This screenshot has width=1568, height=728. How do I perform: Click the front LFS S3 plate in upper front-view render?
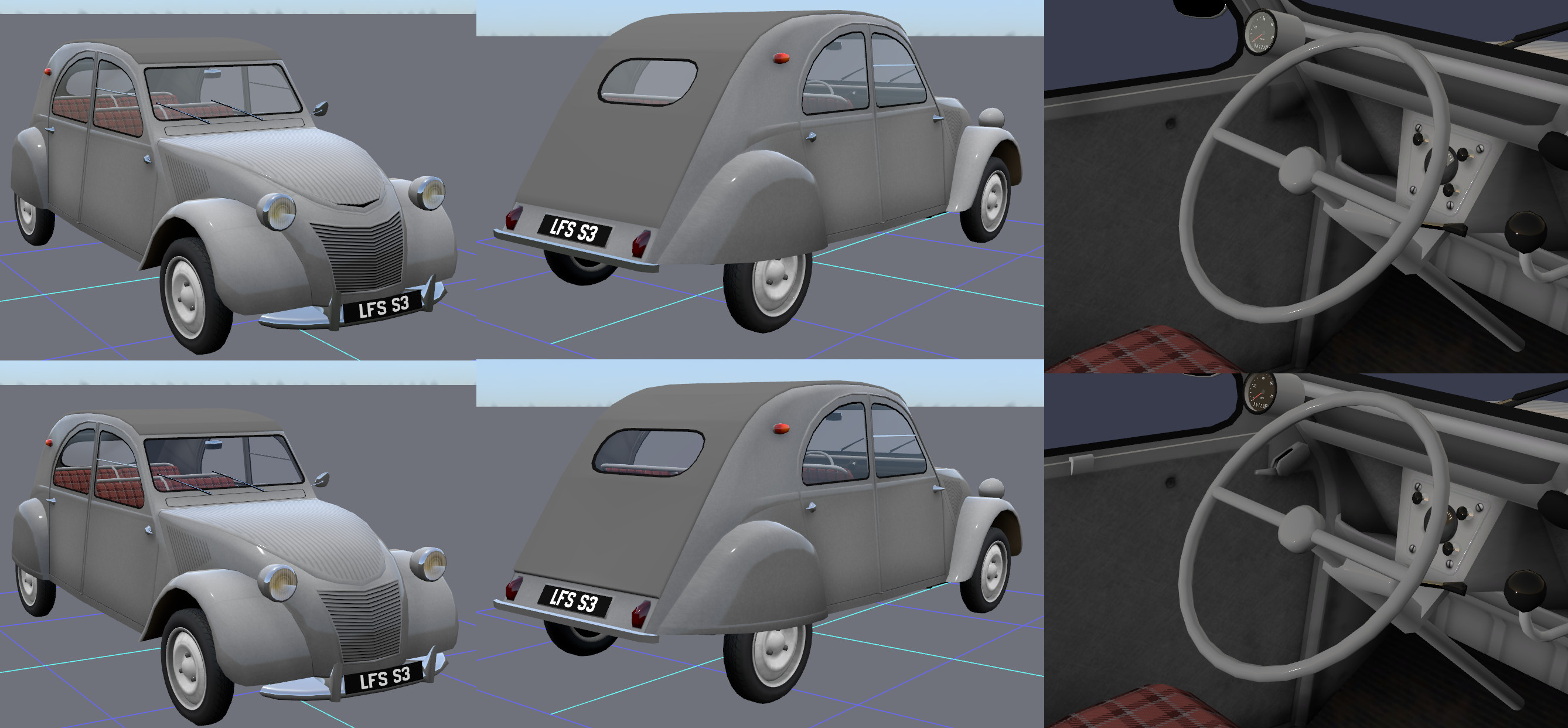click(383, 307)
